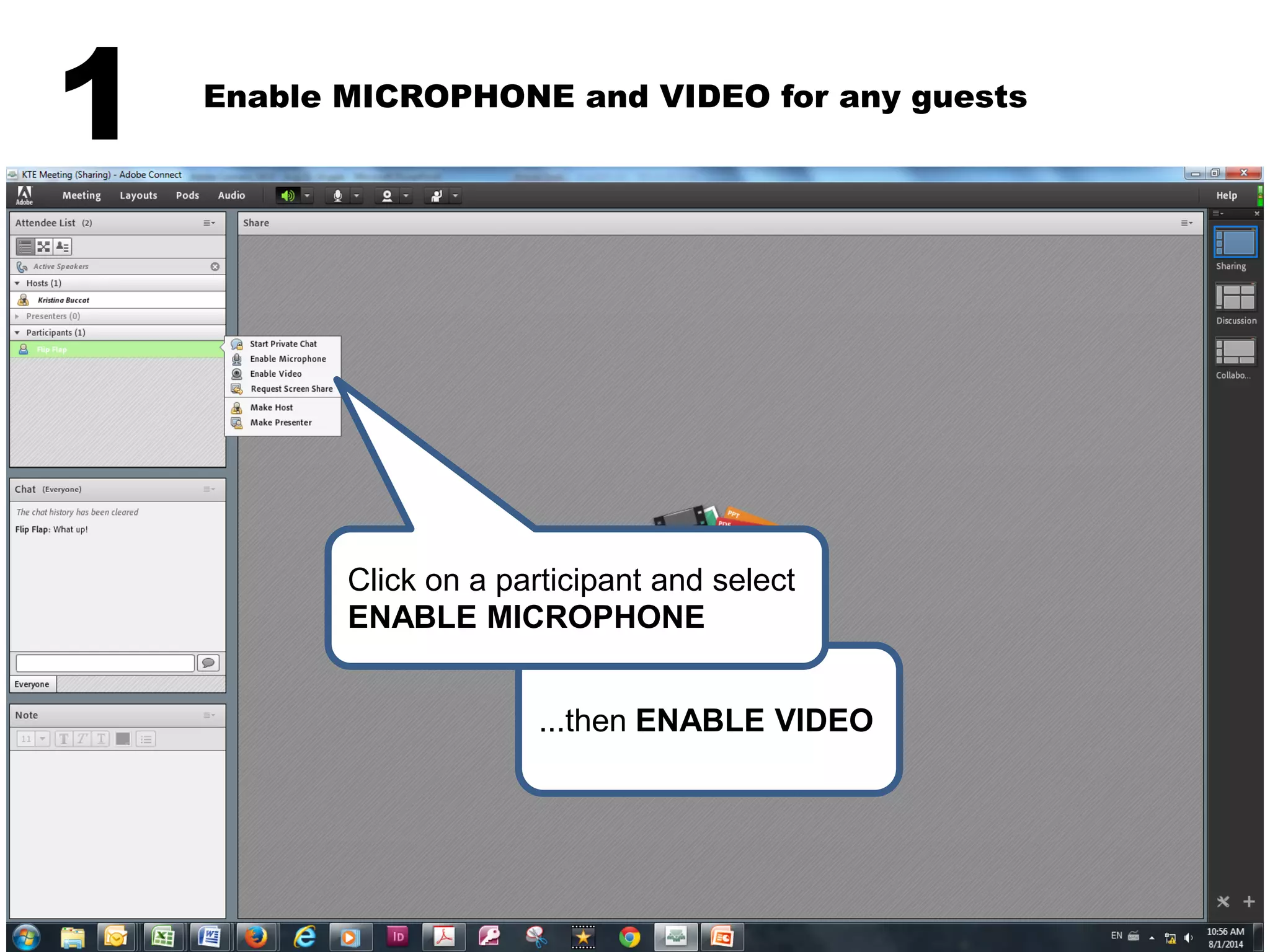The height and width of the screenshot is (952, 1270).
Task: Open the layout bar options menu
Action: point(1219,214)
